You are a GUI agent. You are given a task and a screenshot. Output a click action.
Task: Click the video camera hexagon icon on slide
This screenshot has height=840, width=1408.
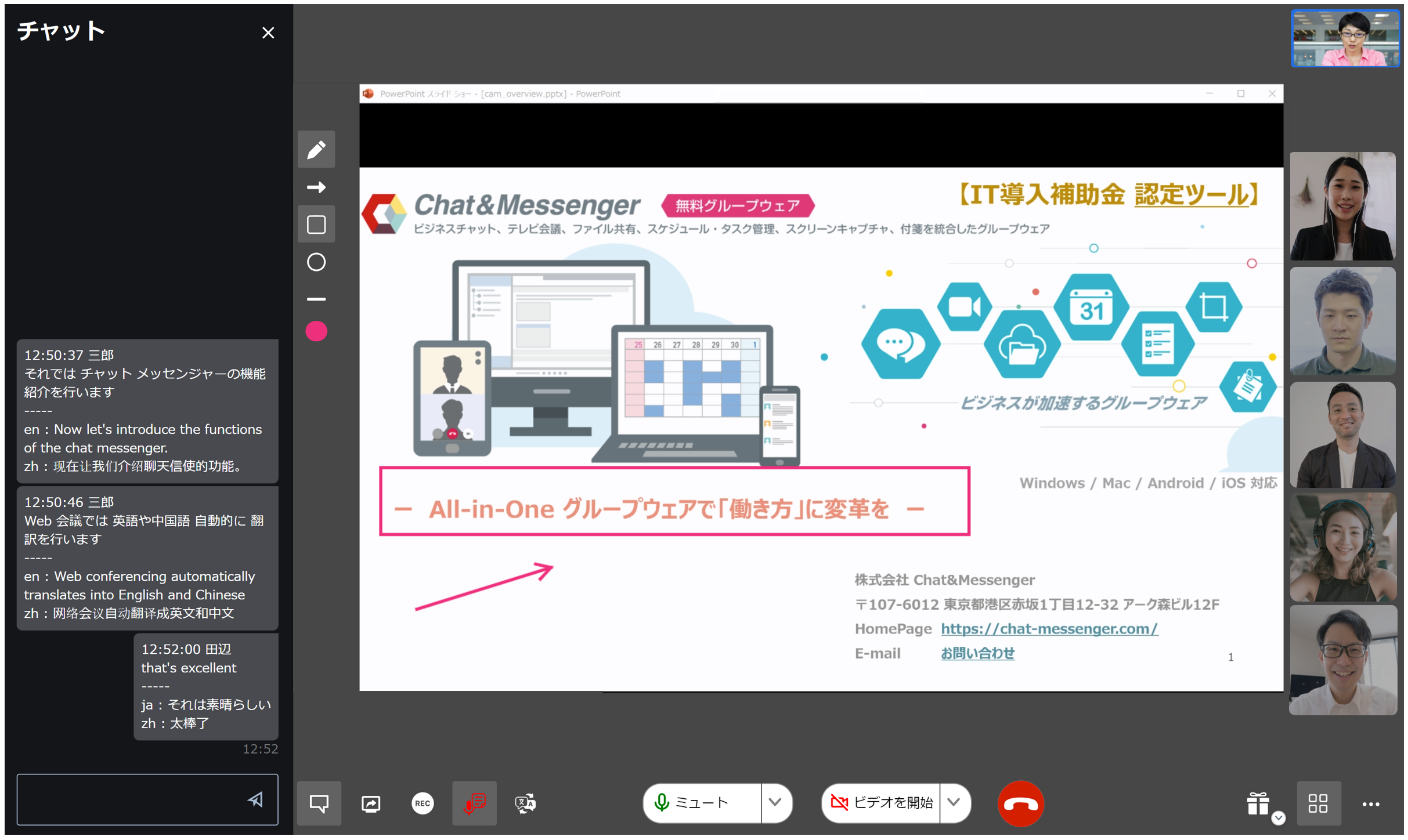(964, 307)
